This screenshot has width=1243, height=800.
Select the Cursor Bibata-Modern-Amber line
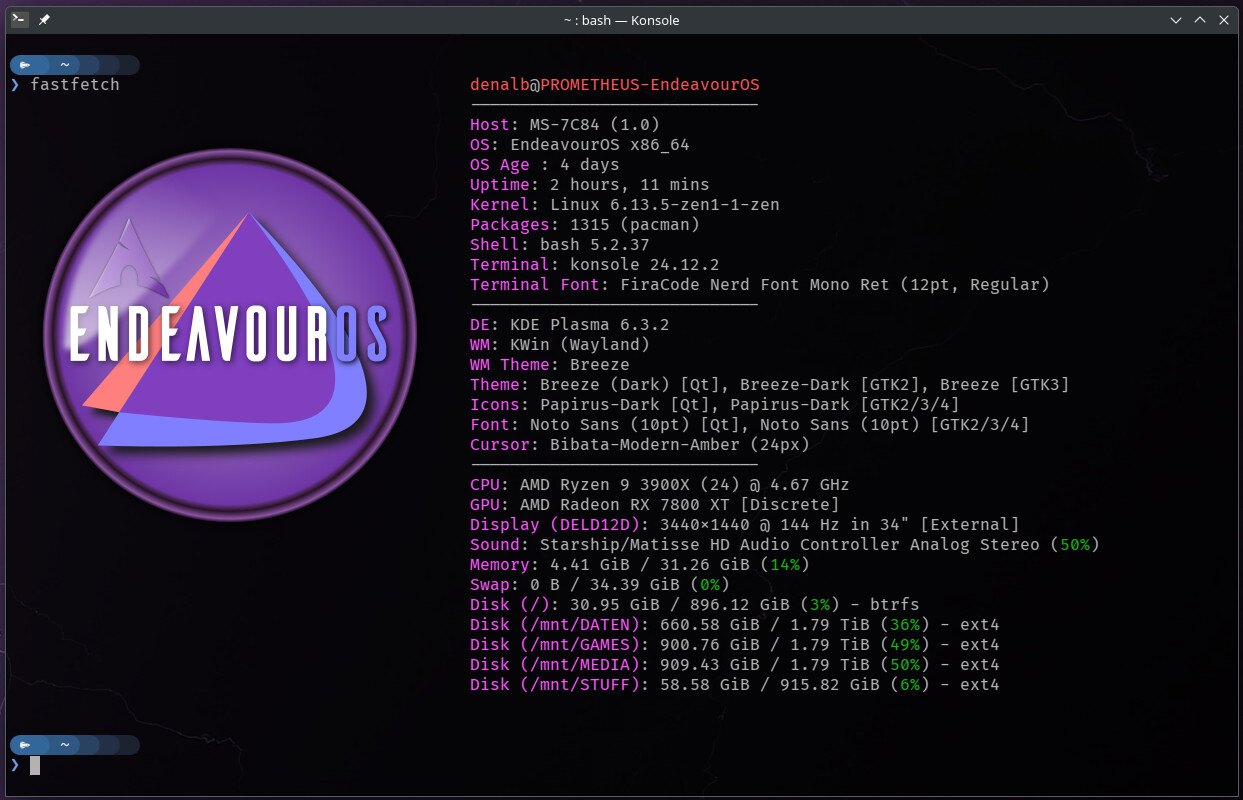tap(640, 445)
